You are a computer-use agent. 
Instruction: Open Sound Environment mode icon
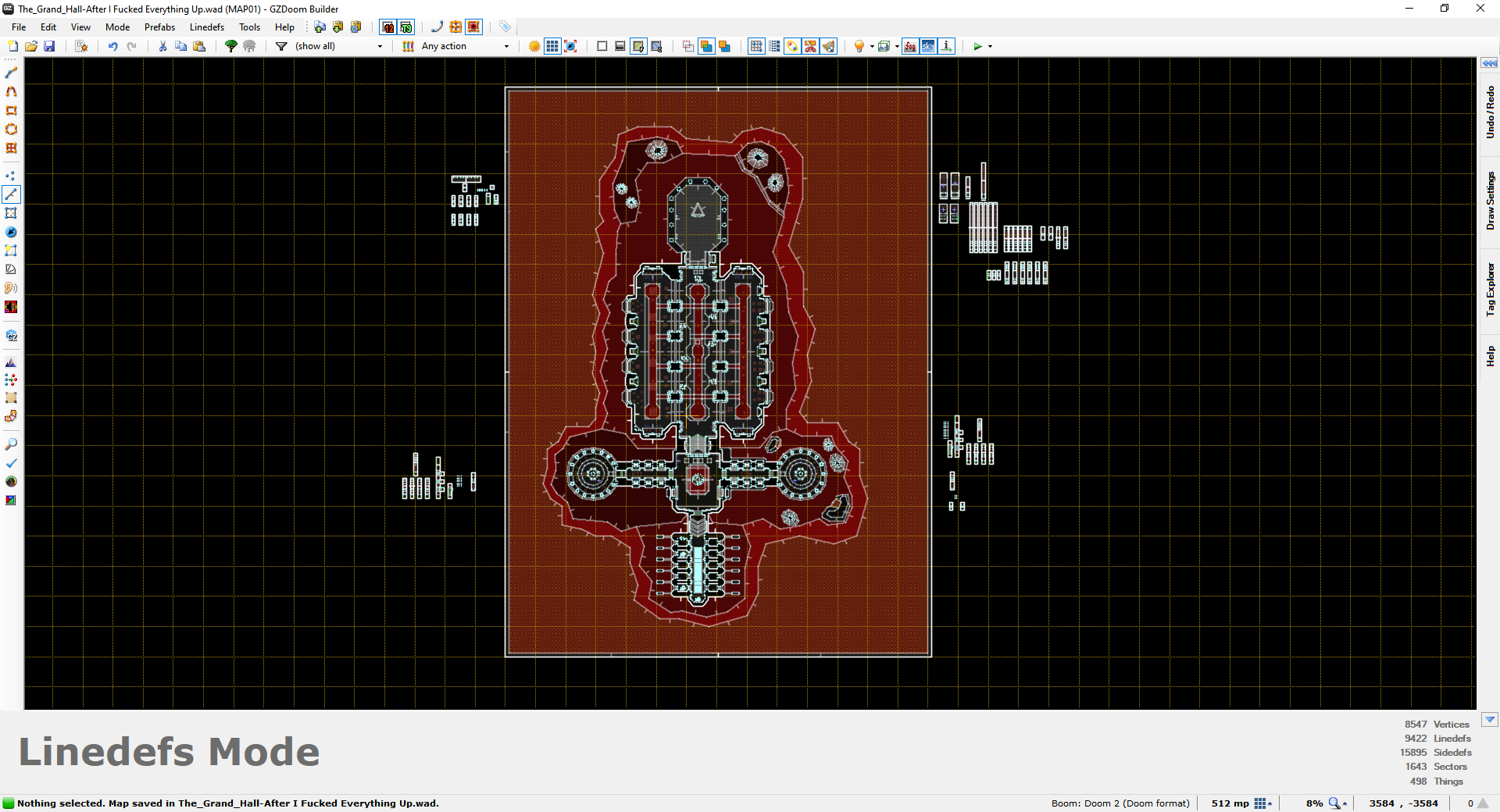pos(11,307)
